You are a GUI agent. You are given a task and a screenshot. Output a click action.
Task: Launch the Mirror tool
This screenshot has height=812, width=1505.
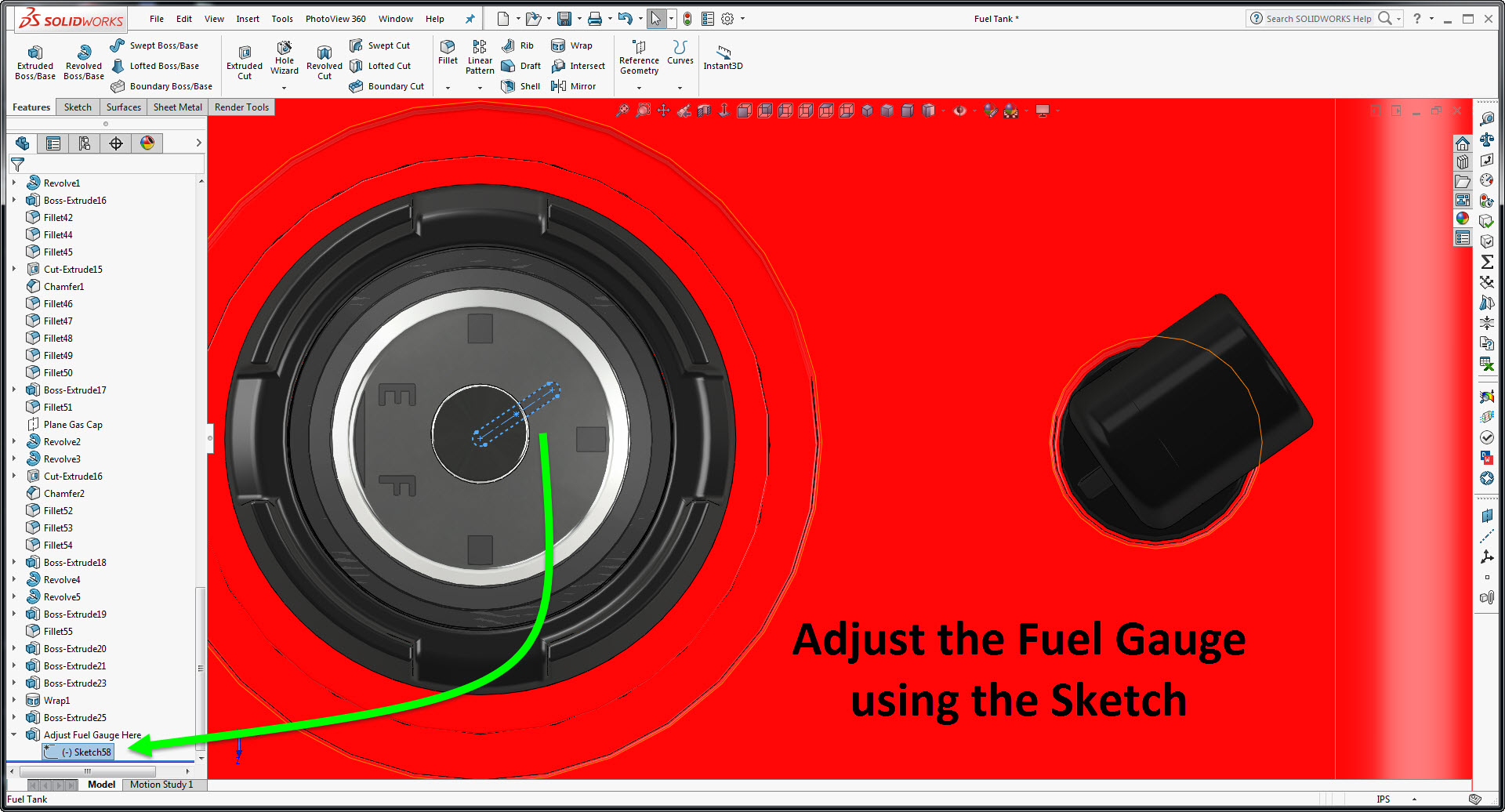(x=573, y=86)
